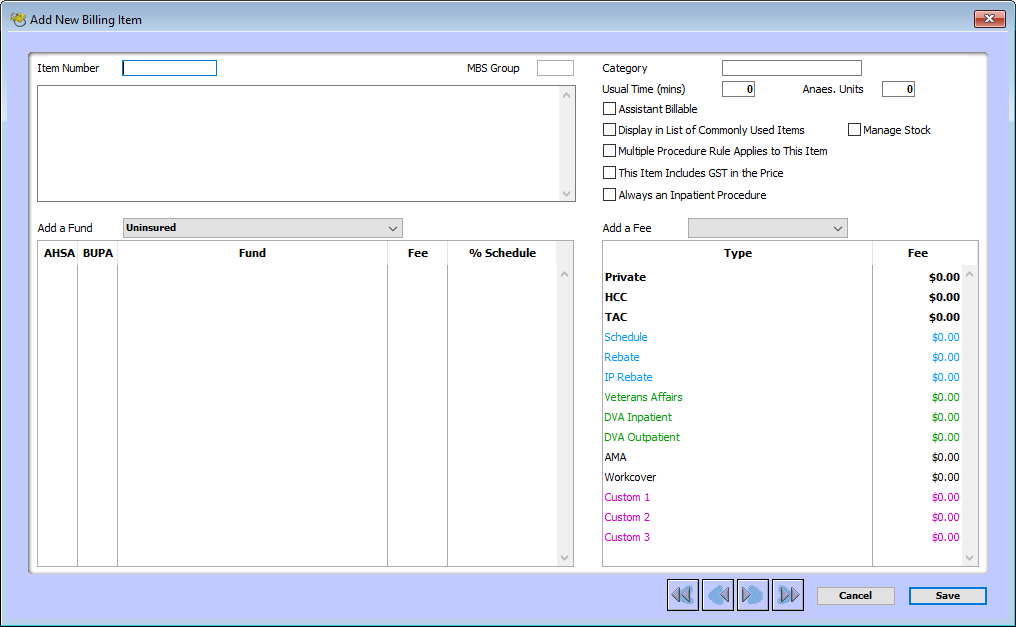Cancel the billing item dialog
The width and height of the screenshot is (1016, 627).
click(x=856, y=595)
